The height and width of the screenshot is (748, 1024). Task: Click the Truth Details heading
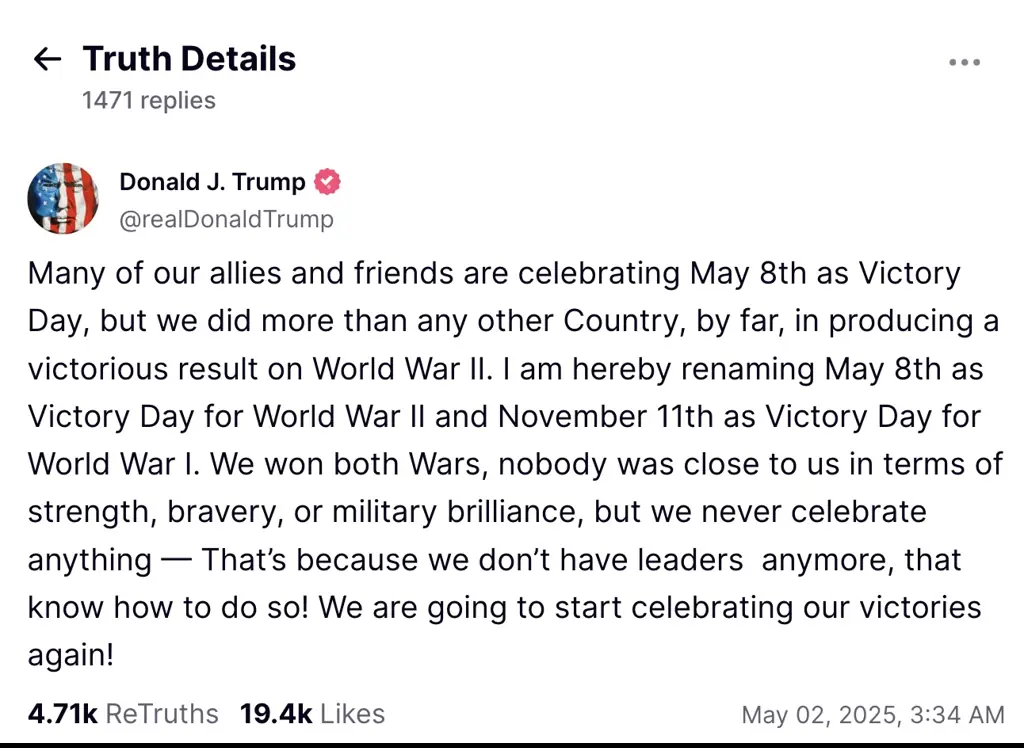click(189, 59)
